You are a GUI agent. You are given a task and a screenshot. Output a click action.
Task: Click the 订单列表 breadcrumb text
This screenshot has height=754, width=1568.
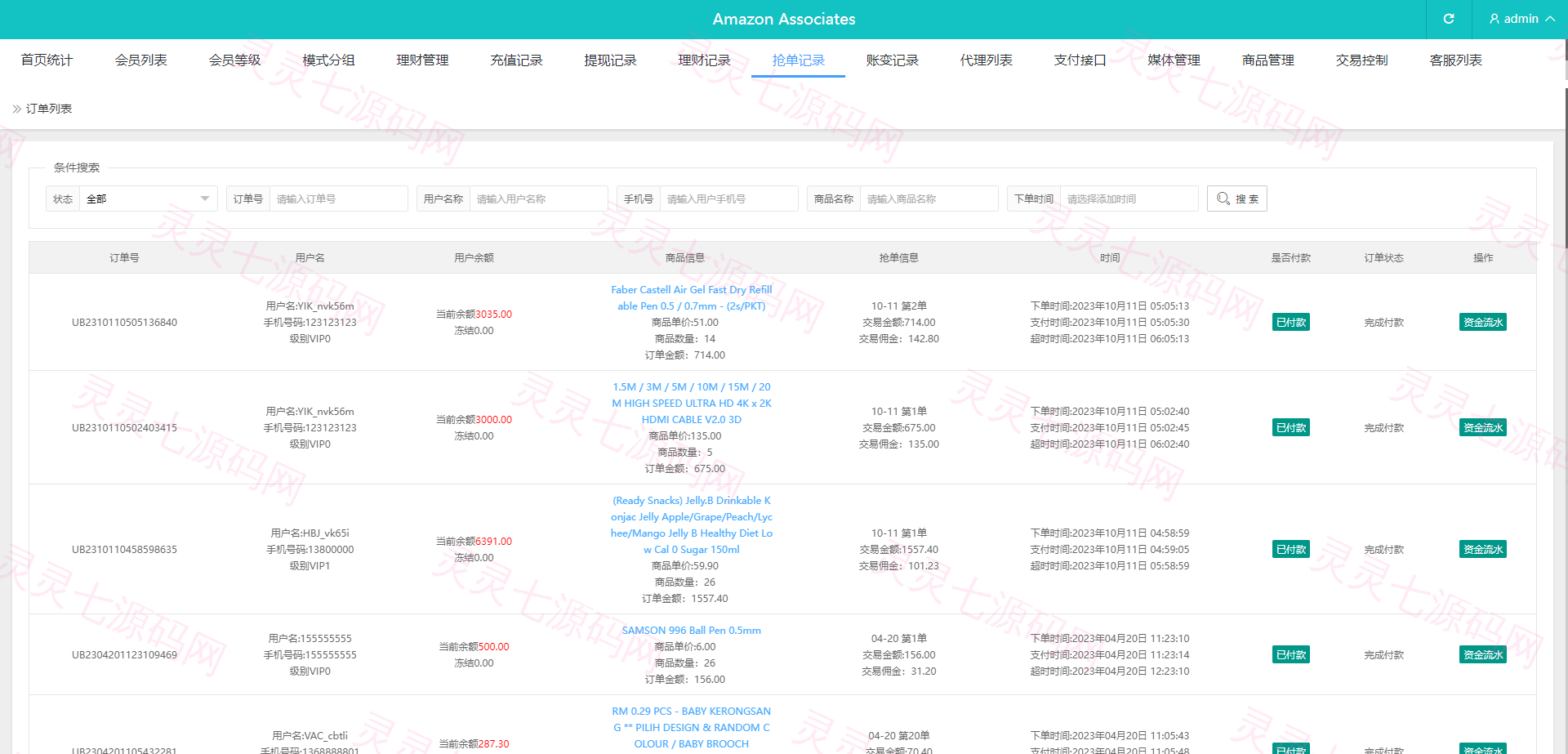point(49,109)
